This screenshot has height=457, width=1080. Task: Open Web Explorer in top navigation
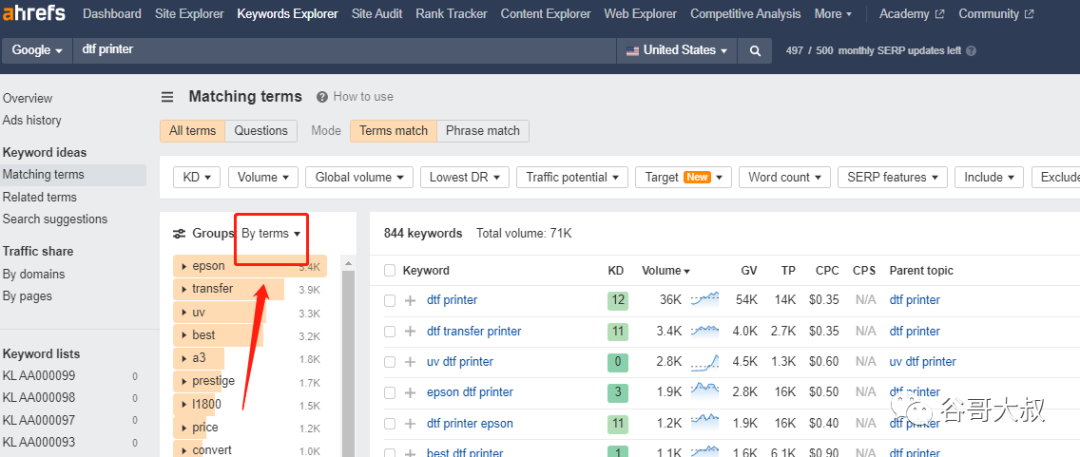(641, 14)
